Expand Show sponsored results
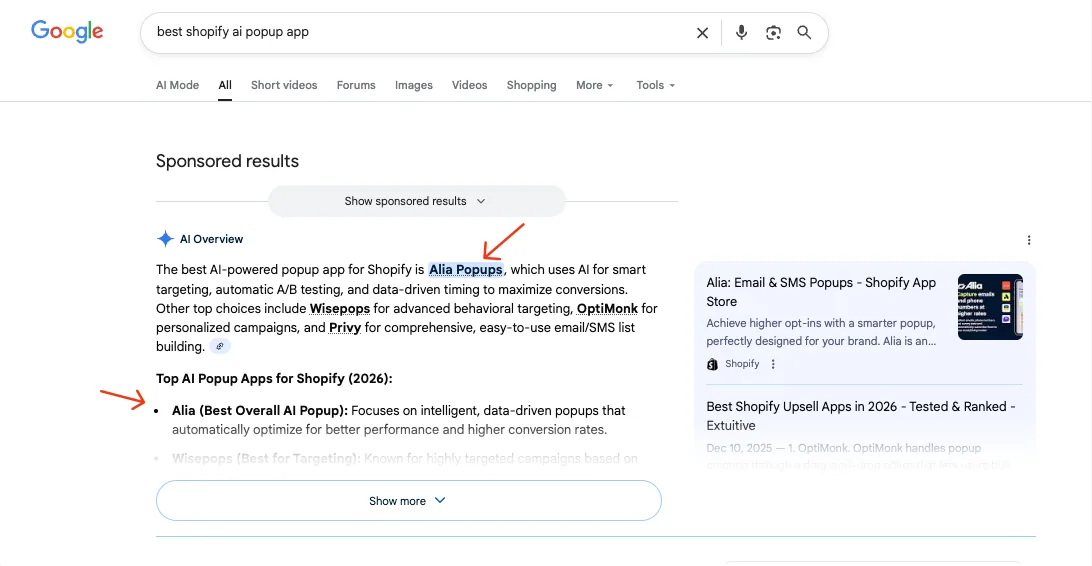Viewport: 1092px width, 566px height. click(416, 201)
